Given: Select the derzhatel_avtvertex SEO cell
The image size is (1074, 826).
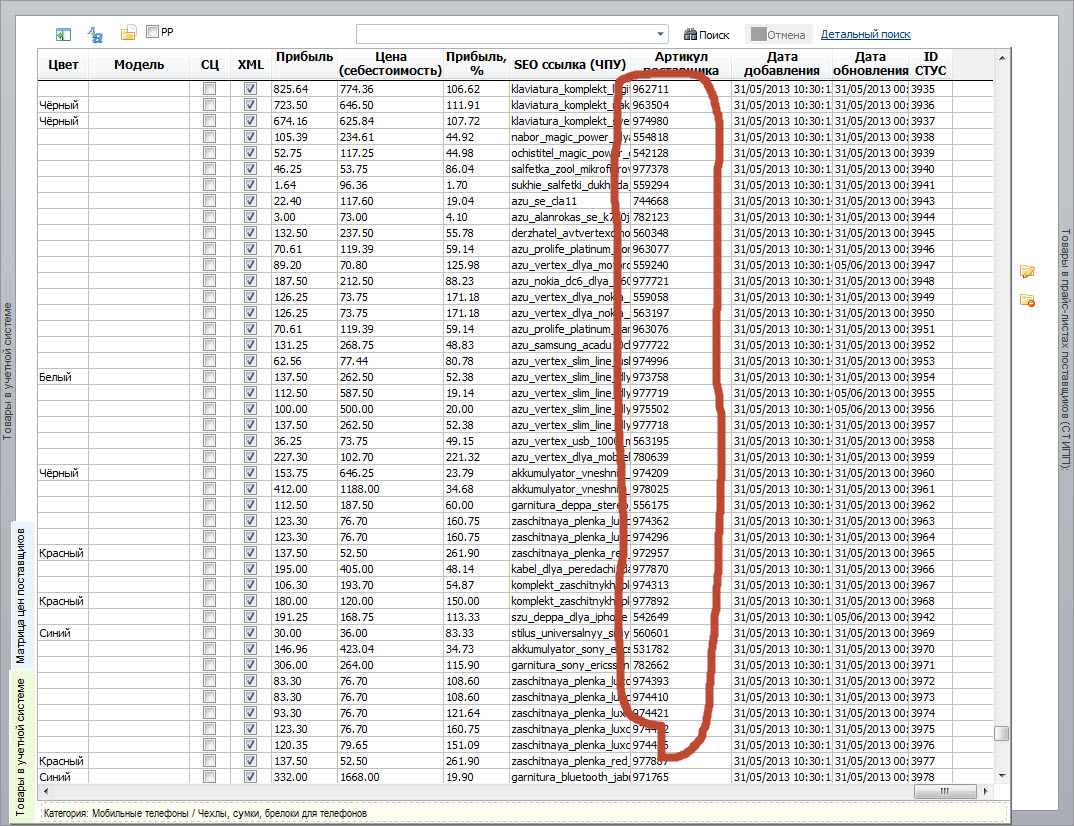Looking at the screenshot, I should tap(570, 233).
